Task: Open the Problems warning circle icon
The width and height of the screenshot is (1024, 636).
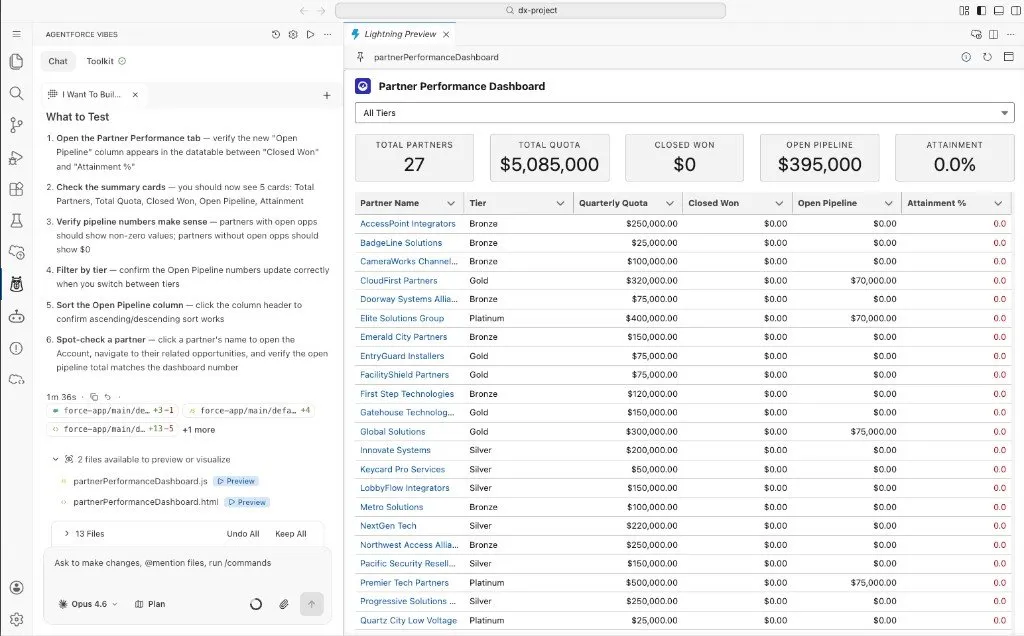Action: [x=16, y=348]
